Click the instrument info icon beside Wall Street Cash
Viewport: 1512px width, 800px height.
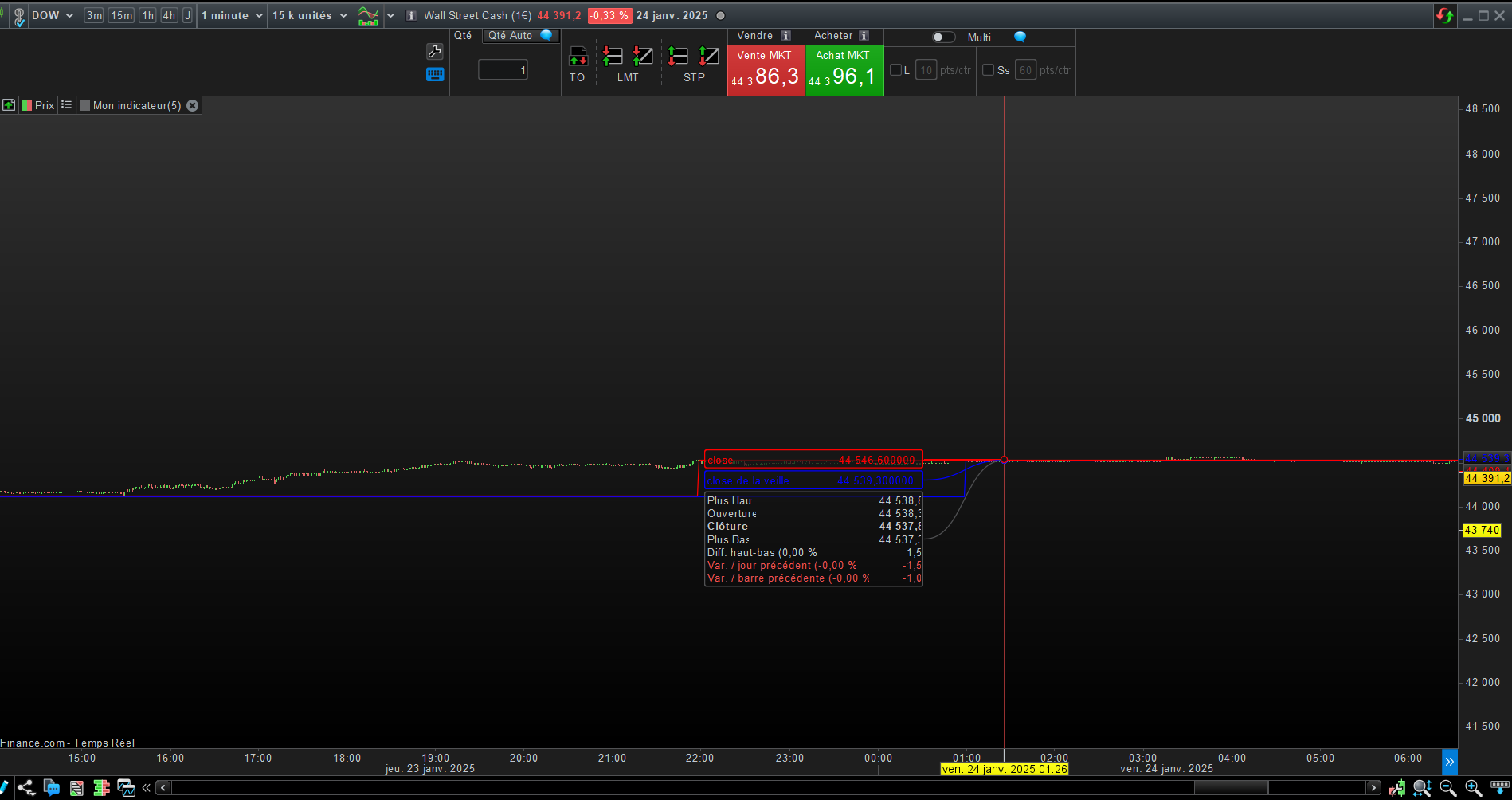coord(411,16)
